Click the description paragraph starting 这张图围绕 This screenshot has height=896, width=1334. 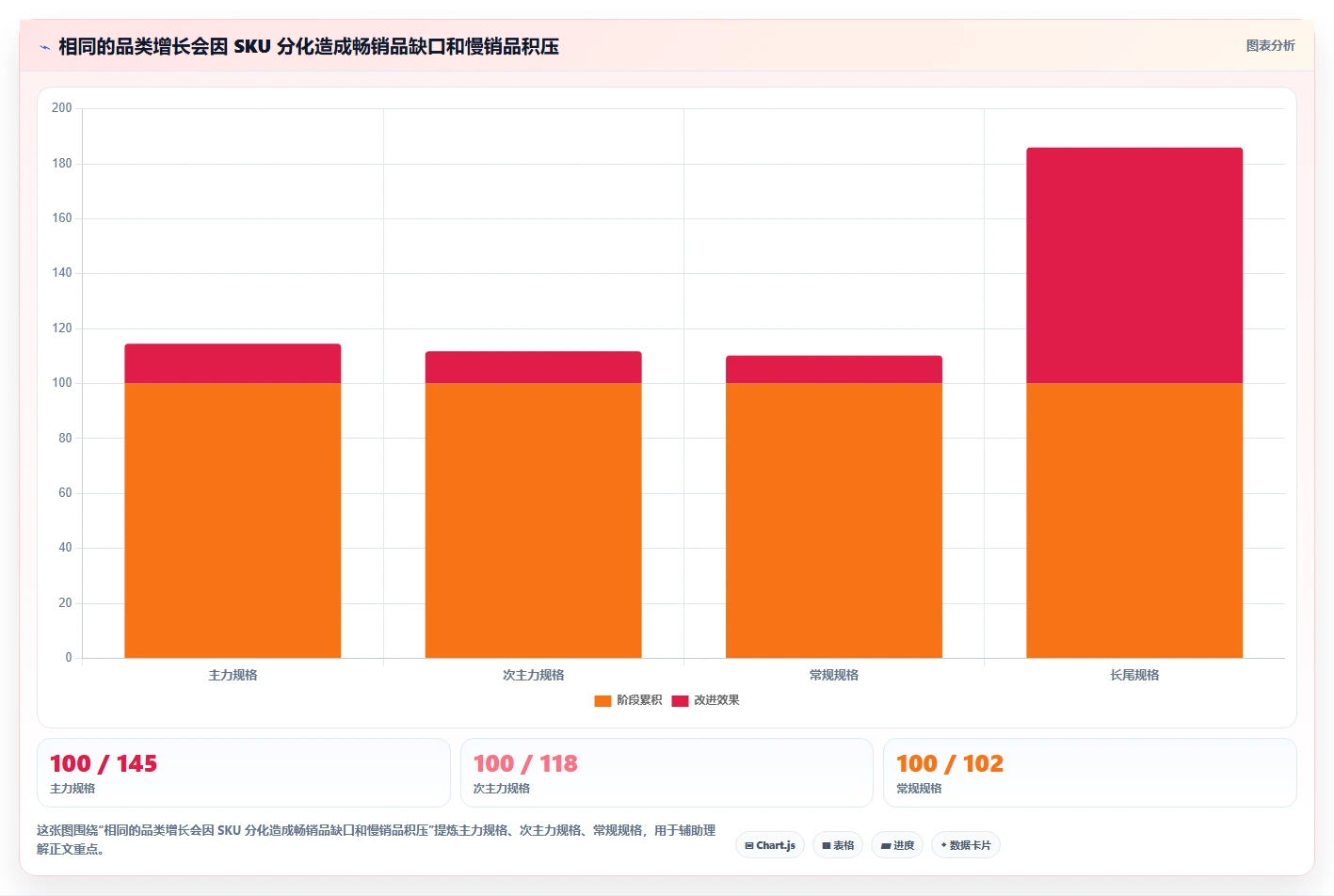point(377,840)
